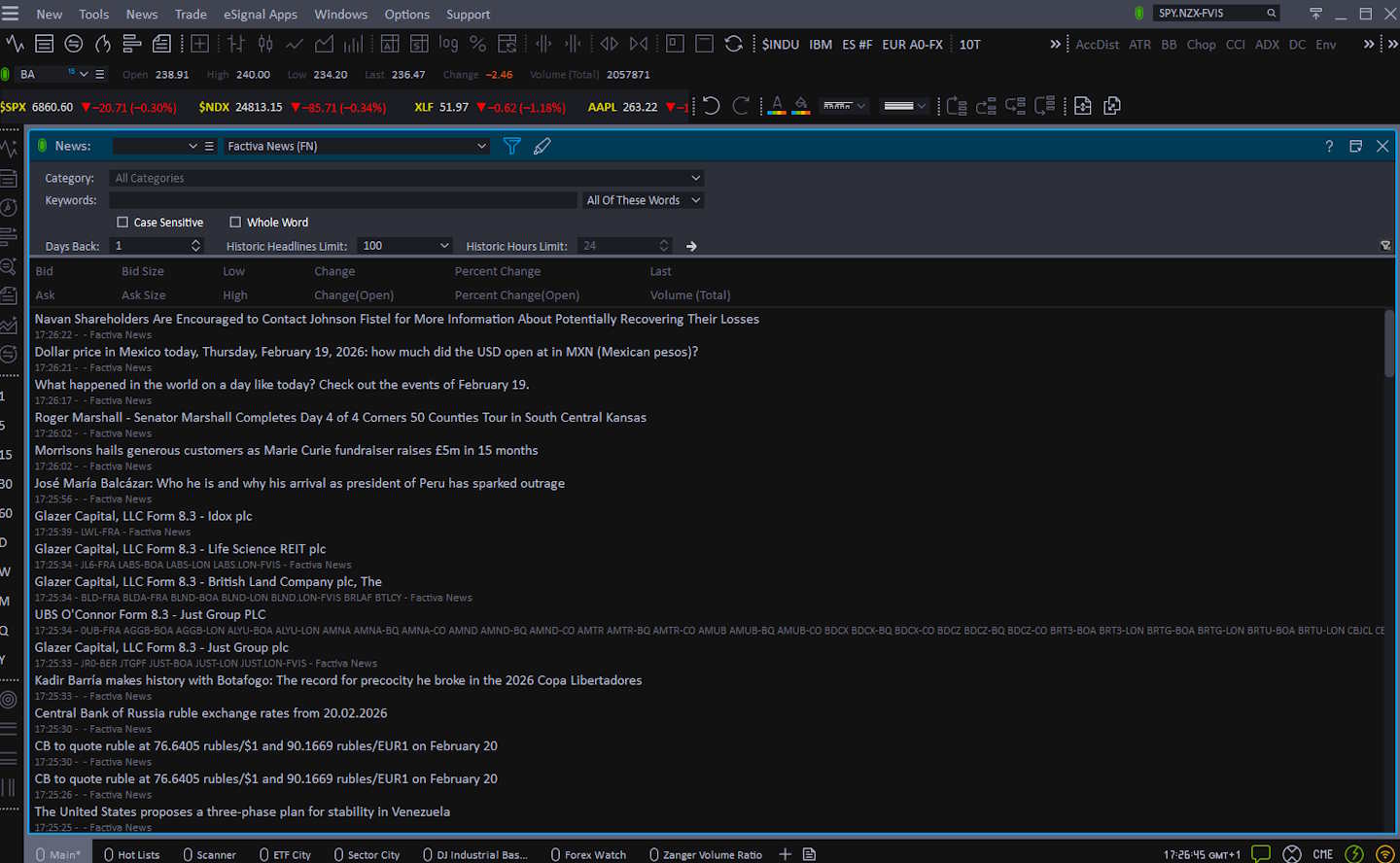The width and height of the screenshot is (1400, 863).
Task: Expand the News symbol dropdown arrow
Action: [192, 146]
